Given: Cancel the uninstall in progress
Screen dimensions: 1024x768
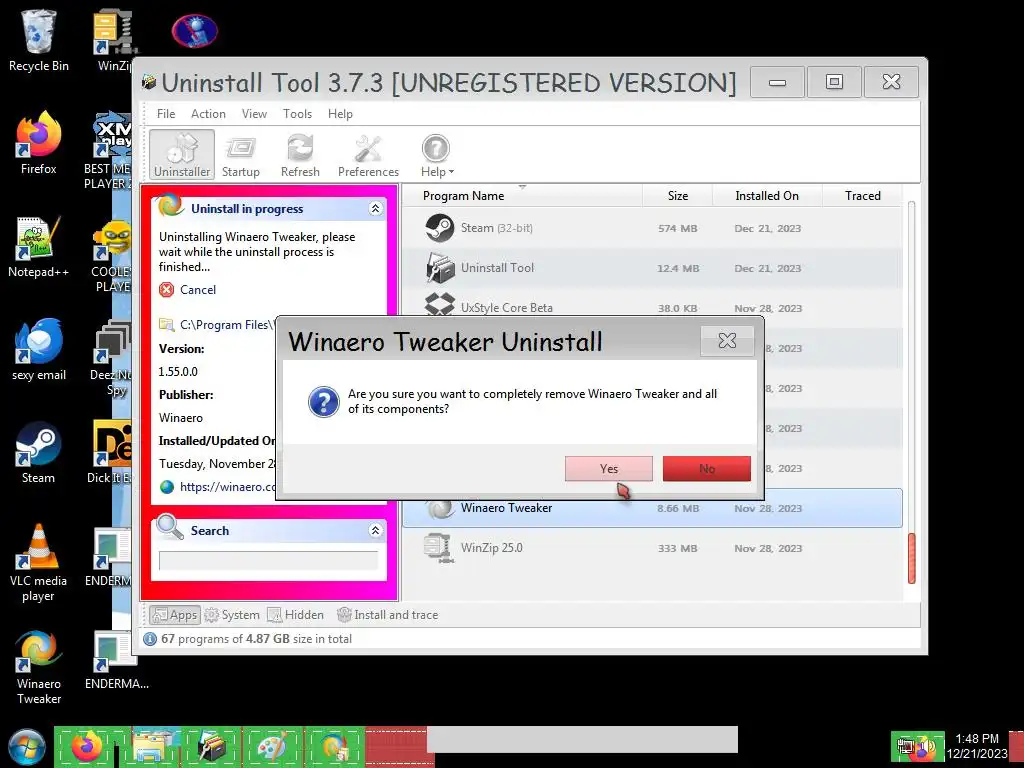Looking at the screenshot, I should point(198,289).
